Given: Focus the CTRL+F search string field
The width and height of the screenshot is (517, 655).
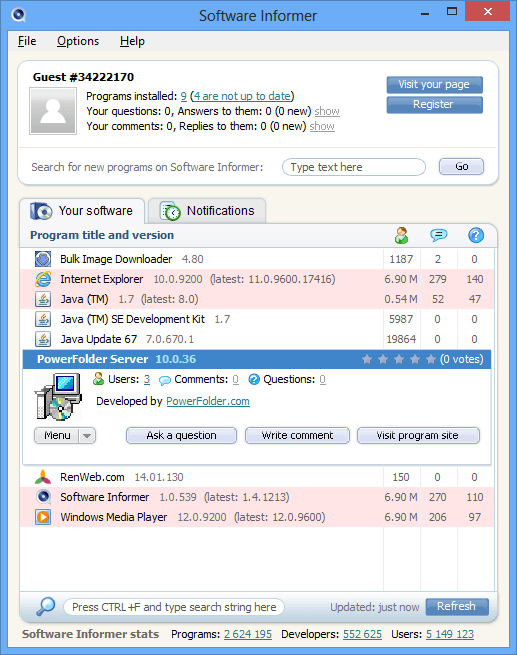Looking at the screenshot, I should click(174, 607).
